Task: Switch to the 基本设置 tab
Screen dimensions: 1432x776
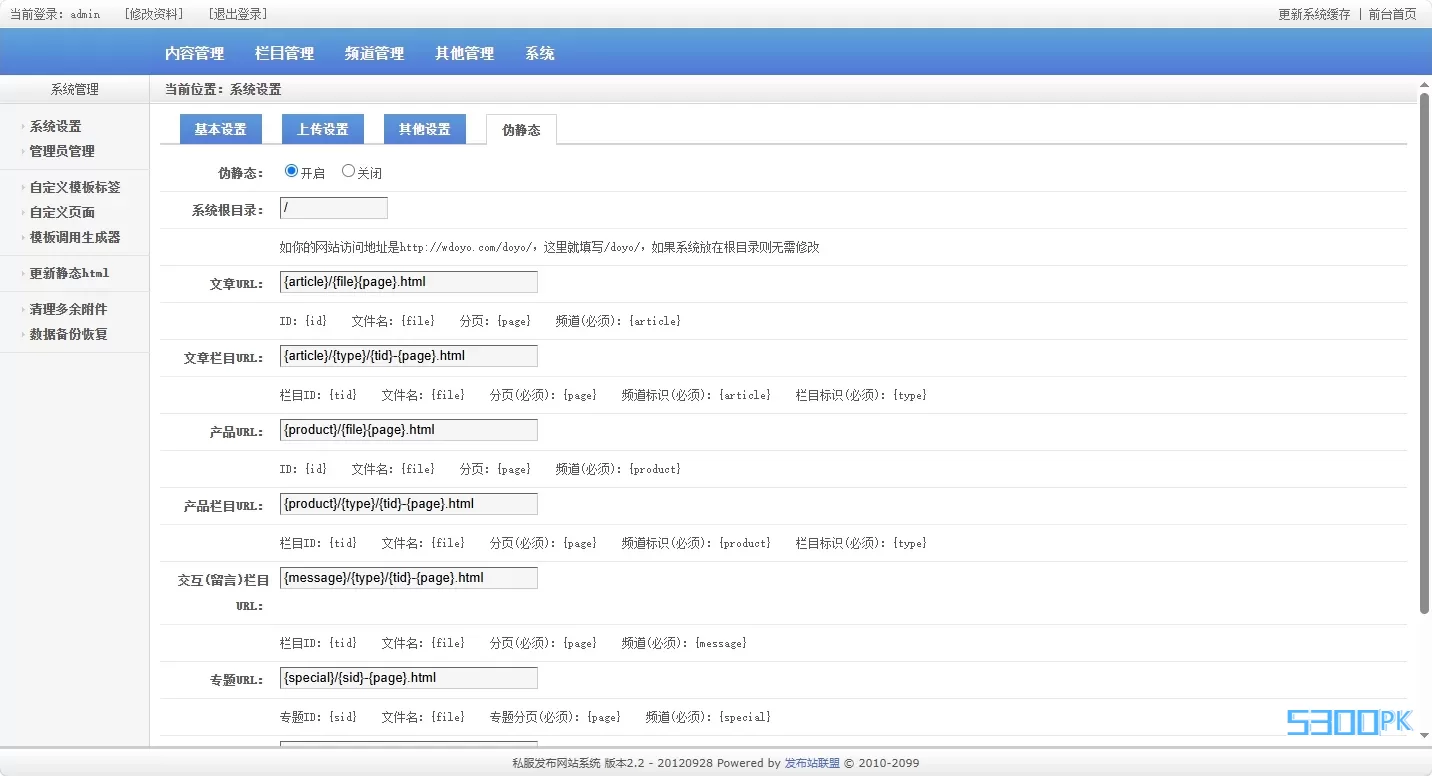Action: [x=220, y=129]
